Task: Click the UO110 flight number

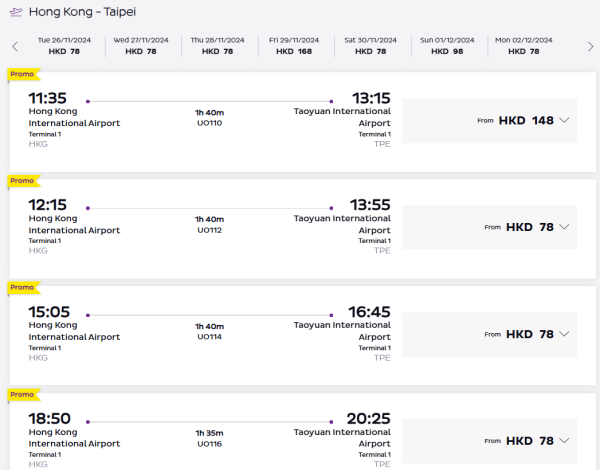Action: [210, 123]
